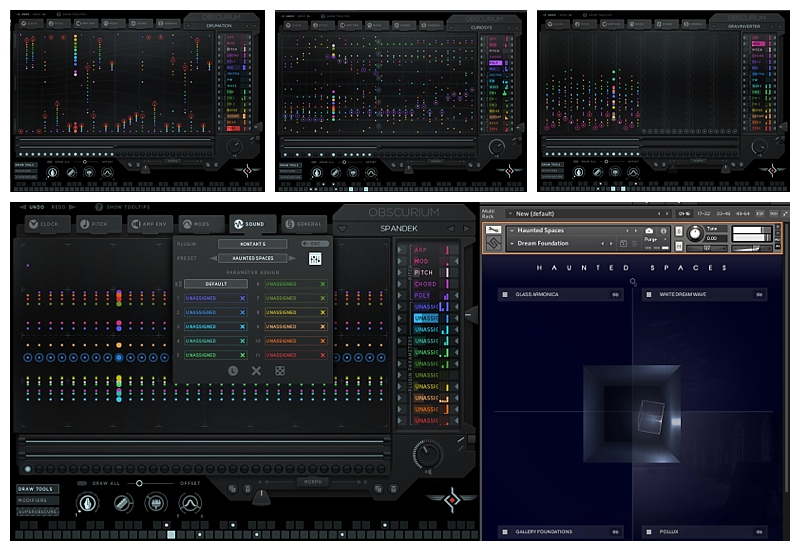Screen dimensions: 800x551
Task: Delete snapshot A trash icon
Action: tap(248, 489)
